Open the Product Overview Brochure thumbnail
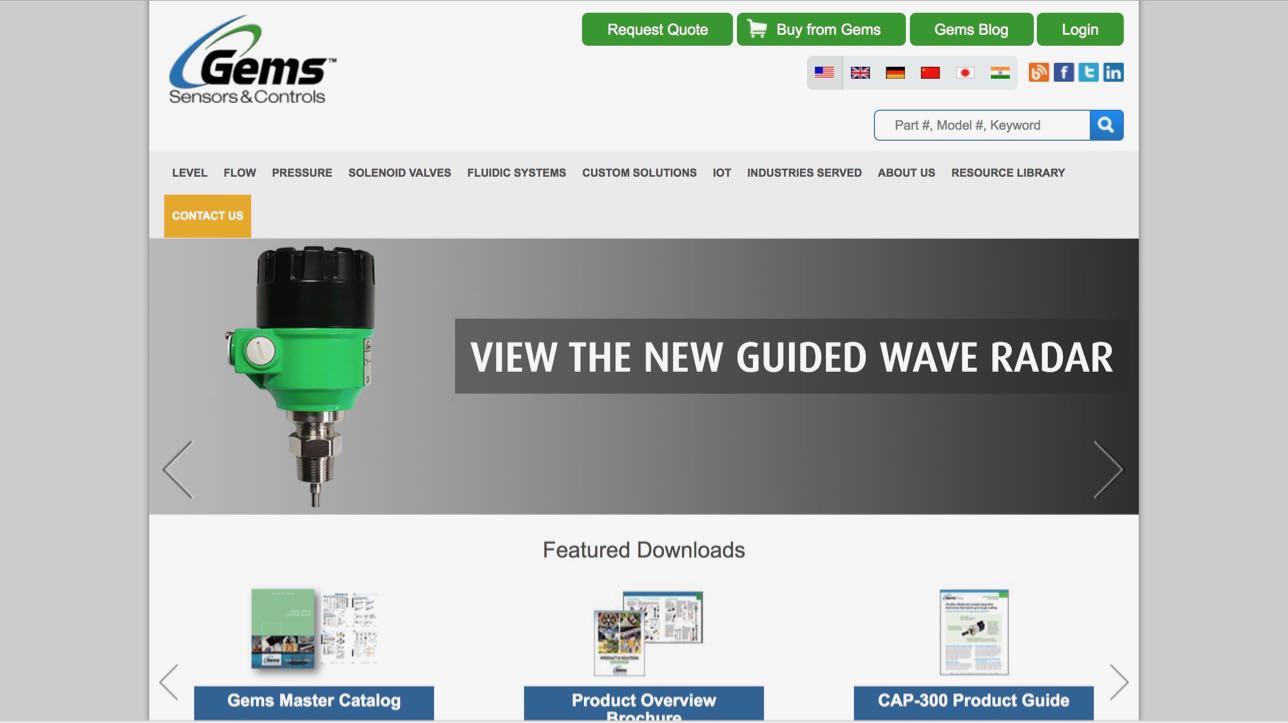 648,633
